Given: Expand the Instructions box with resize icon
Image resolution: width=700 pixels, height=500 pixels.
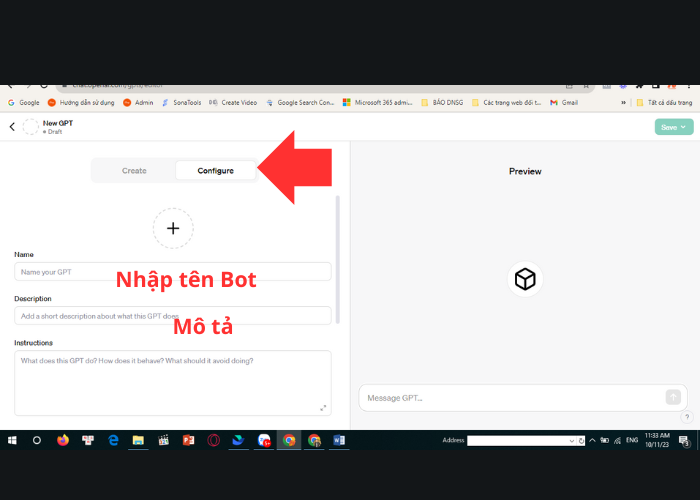Looking at the screenshot, I should coord(323,407).
